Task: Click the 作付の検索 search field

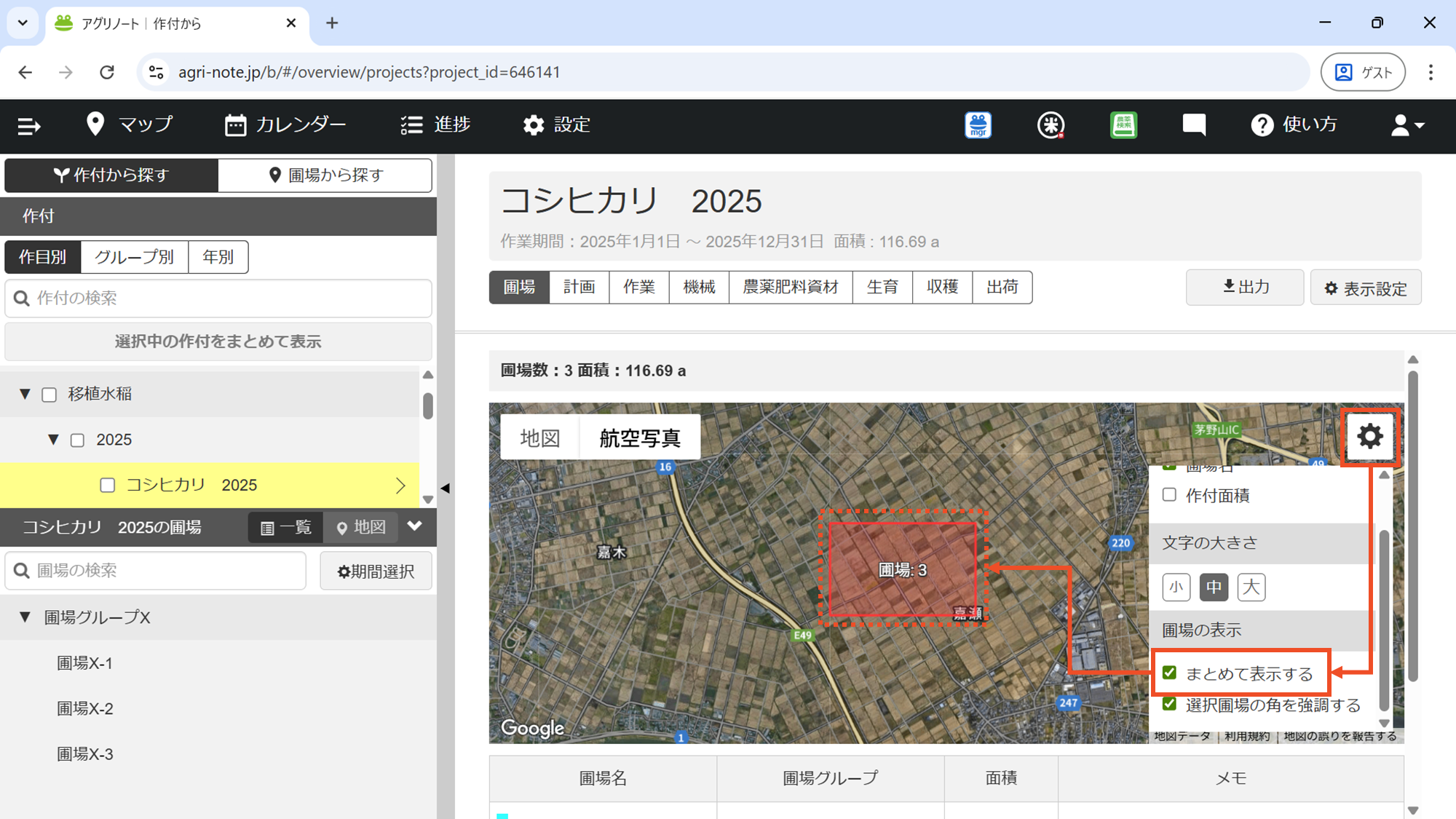Action: point(218,298)
